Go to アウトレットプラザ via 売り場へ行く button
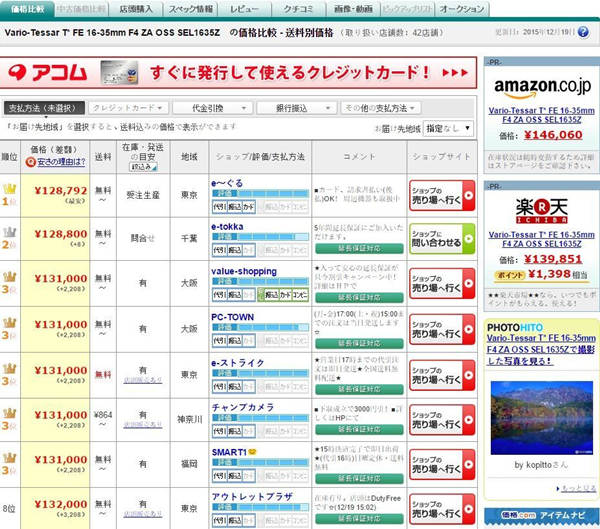600x529 pixels. click(x=442, y=509)
